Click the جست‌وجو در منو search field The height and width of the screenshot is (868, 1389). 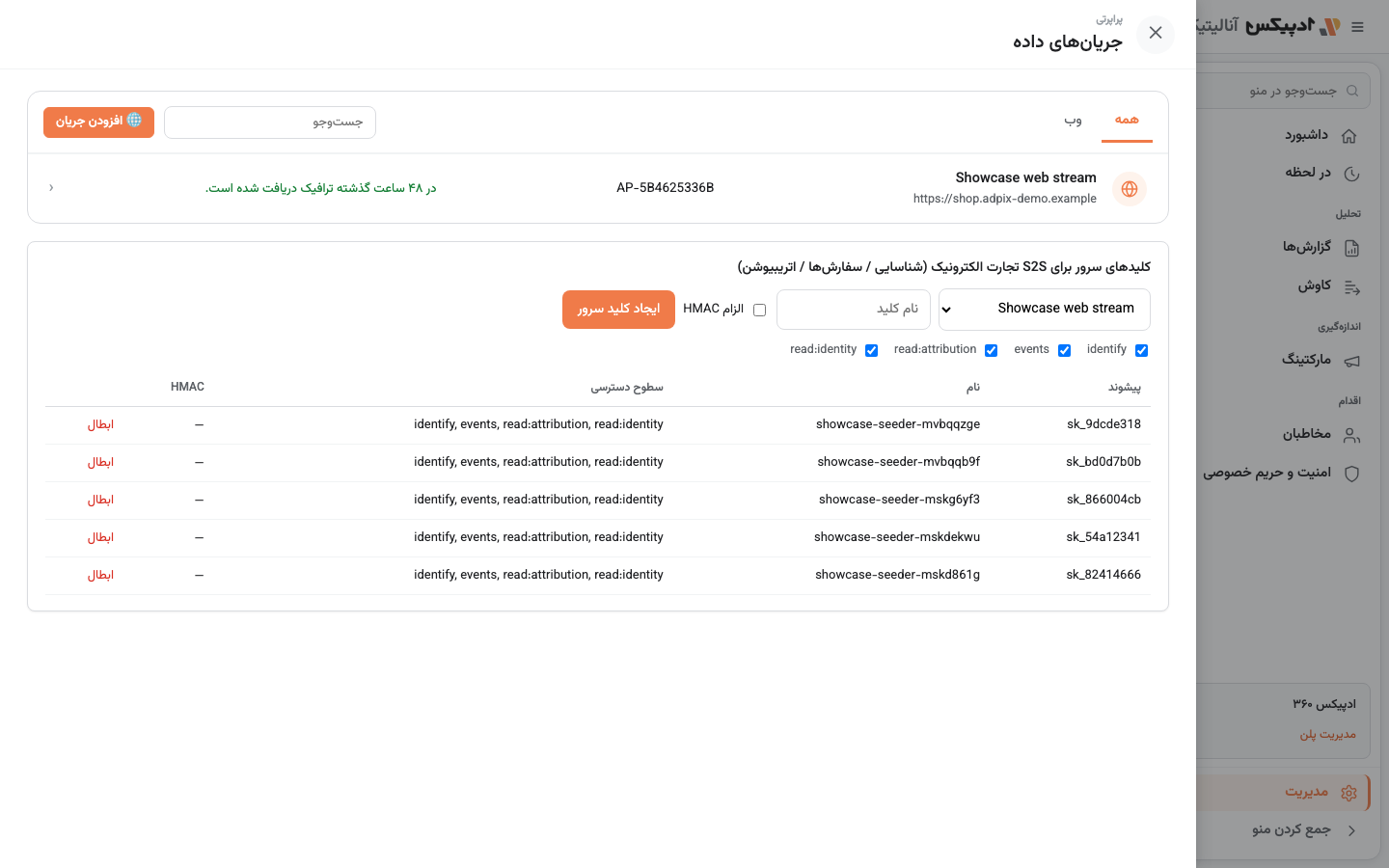coord(1283,91)
